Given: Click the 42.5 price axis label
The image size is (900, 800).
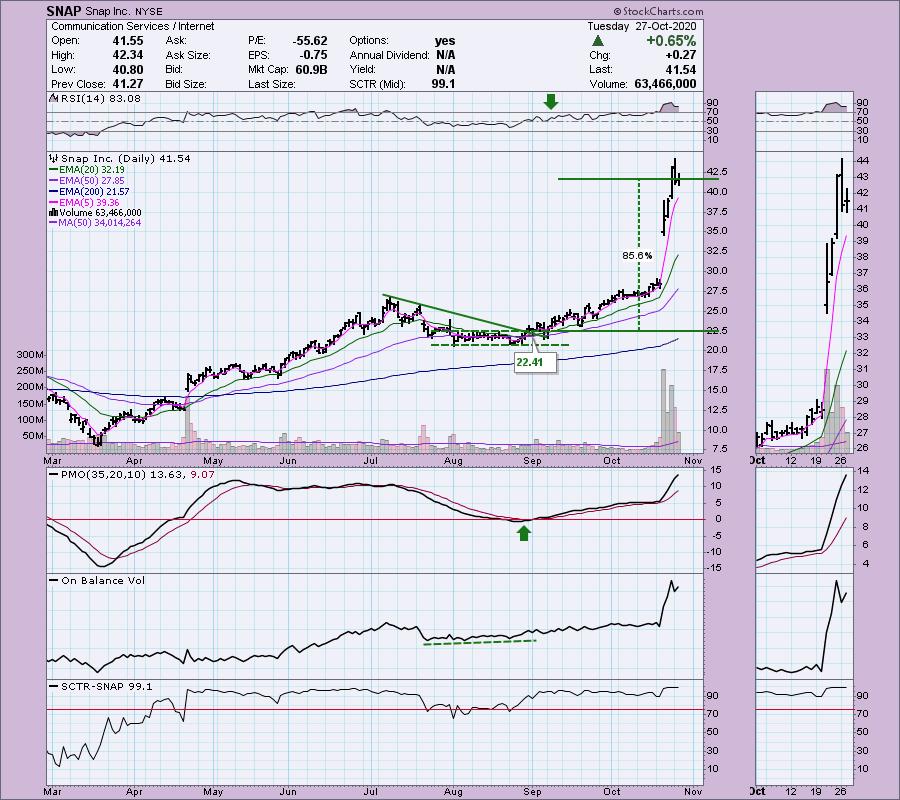Looking at the screenshot, I should (718, 172).
